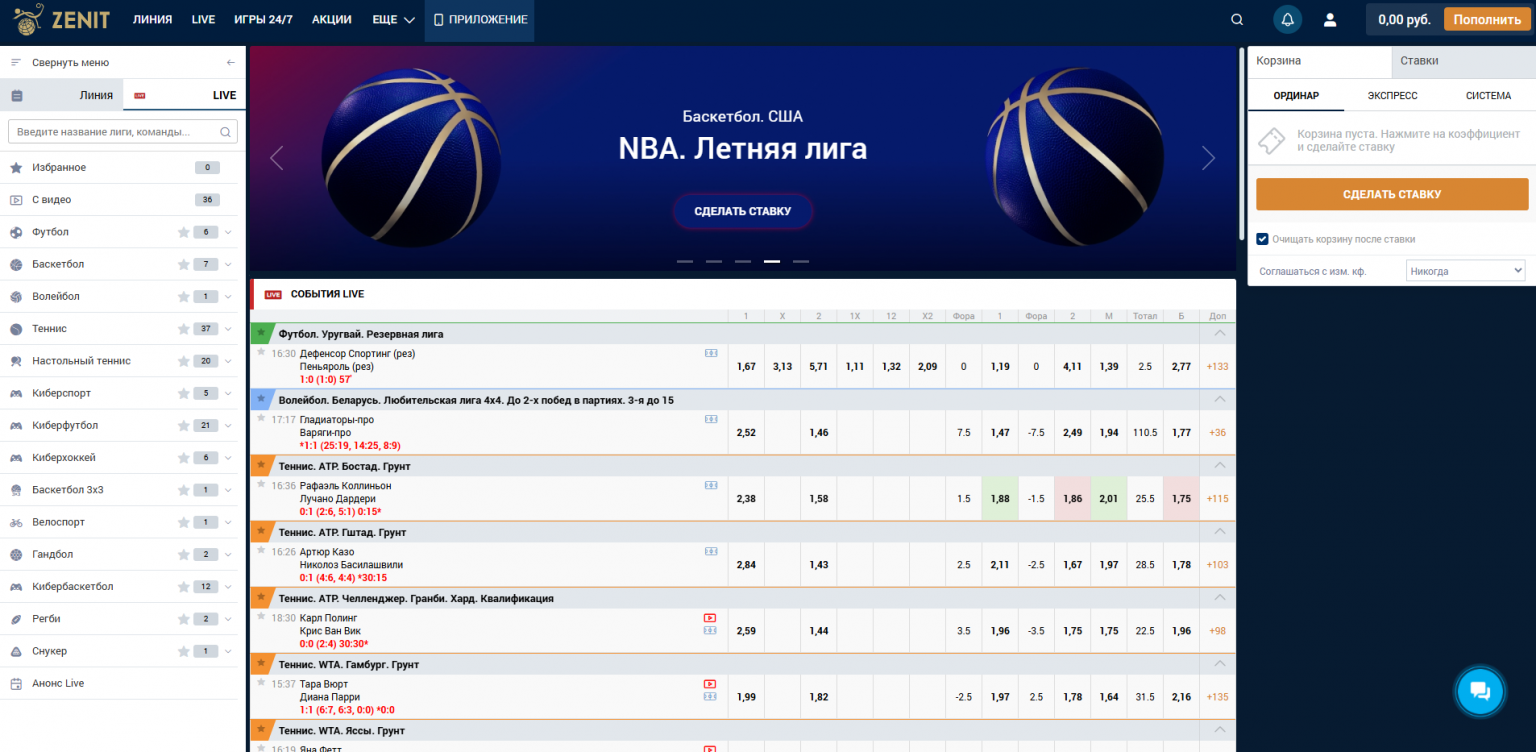This screenshot has height=752, width=1536.
Task: Switch to the ЭКСПРЕСС bet tab
Action: click(x=1392, y=96)
